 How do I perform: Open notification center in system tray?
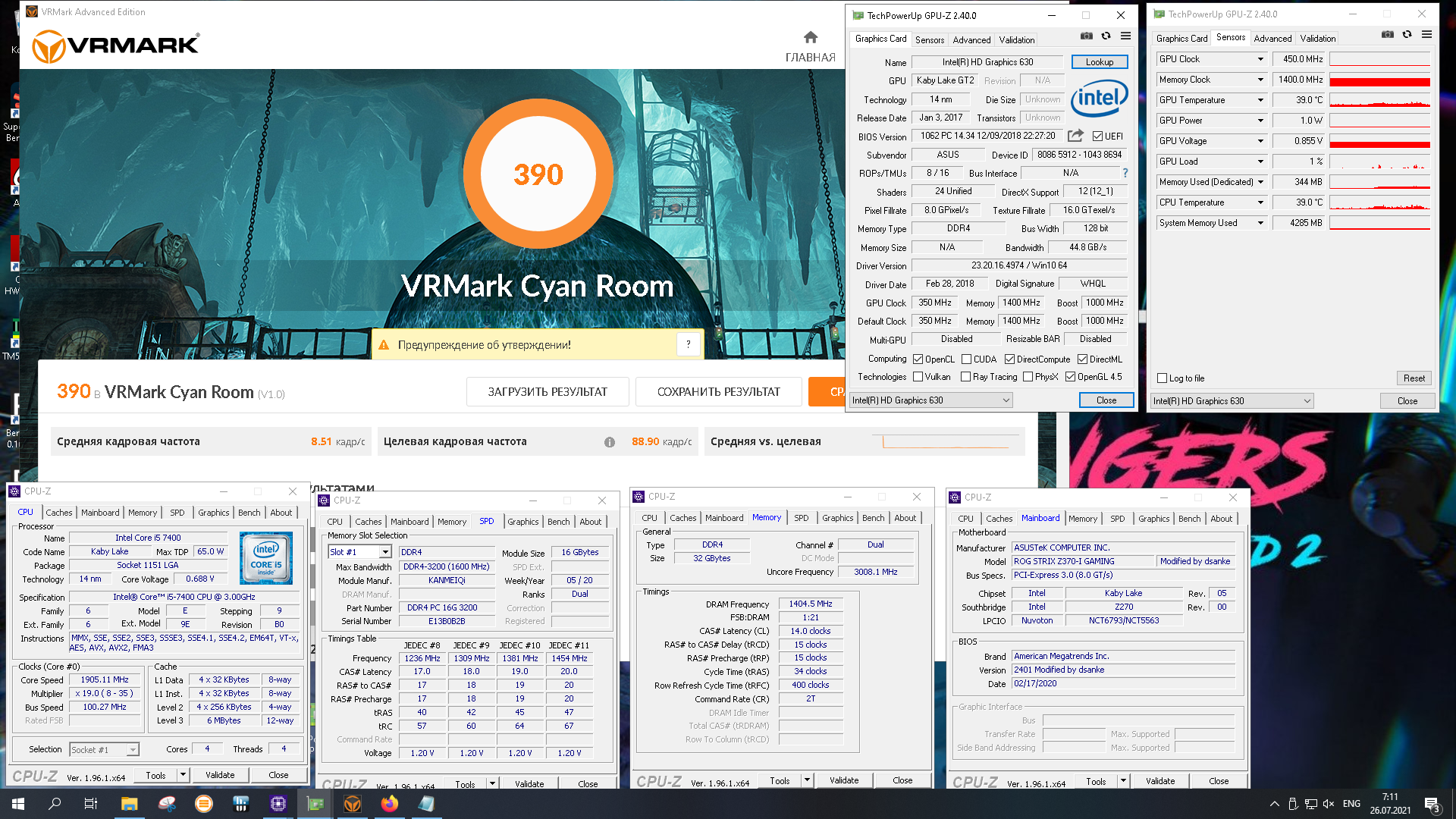(x=1432, y=804)
